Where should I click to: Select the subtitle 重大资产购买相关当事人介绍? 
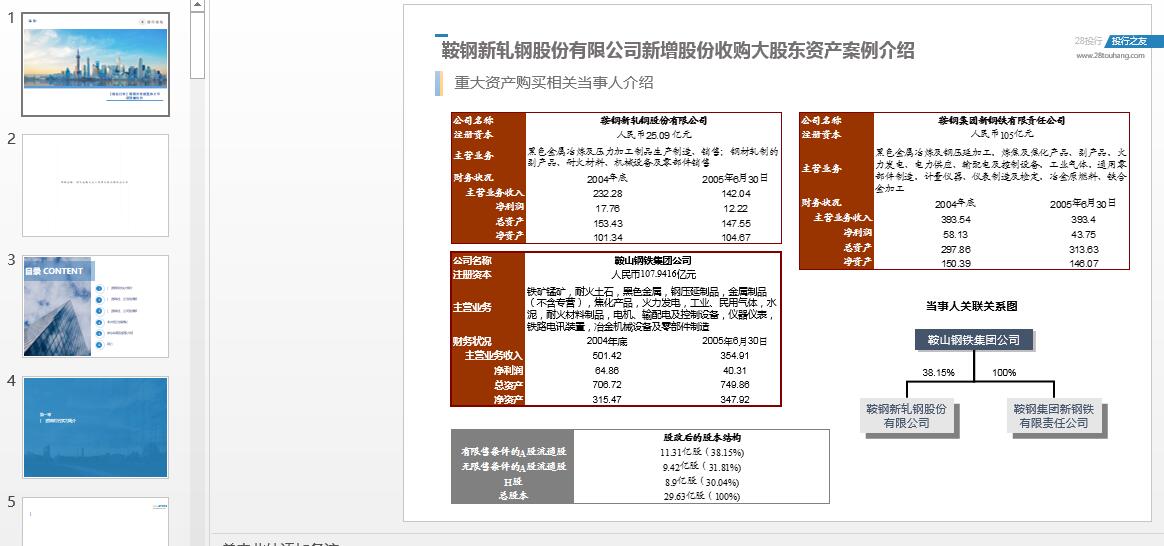coord(554,82)
